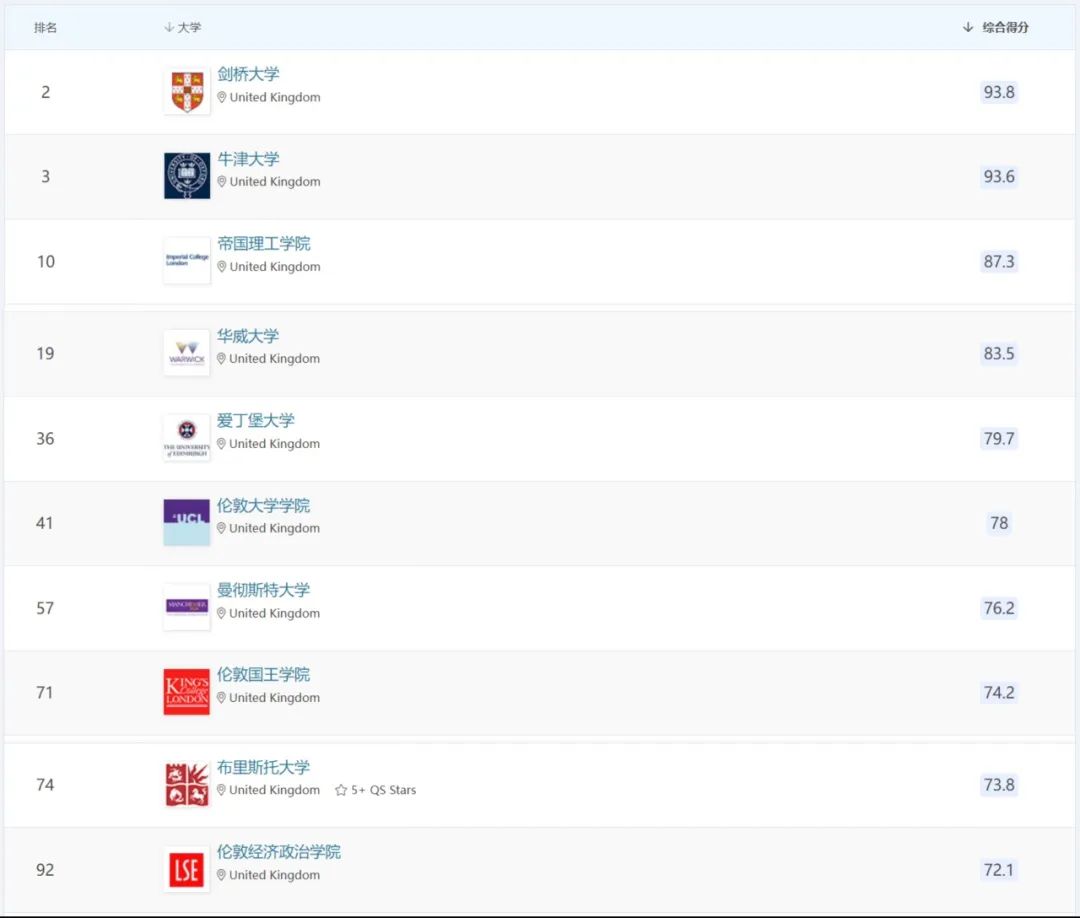Click the University of Cambridge crest logo
Image resolution: width=1080 pixels, height=918 pixels.
(x=187, y=92)
